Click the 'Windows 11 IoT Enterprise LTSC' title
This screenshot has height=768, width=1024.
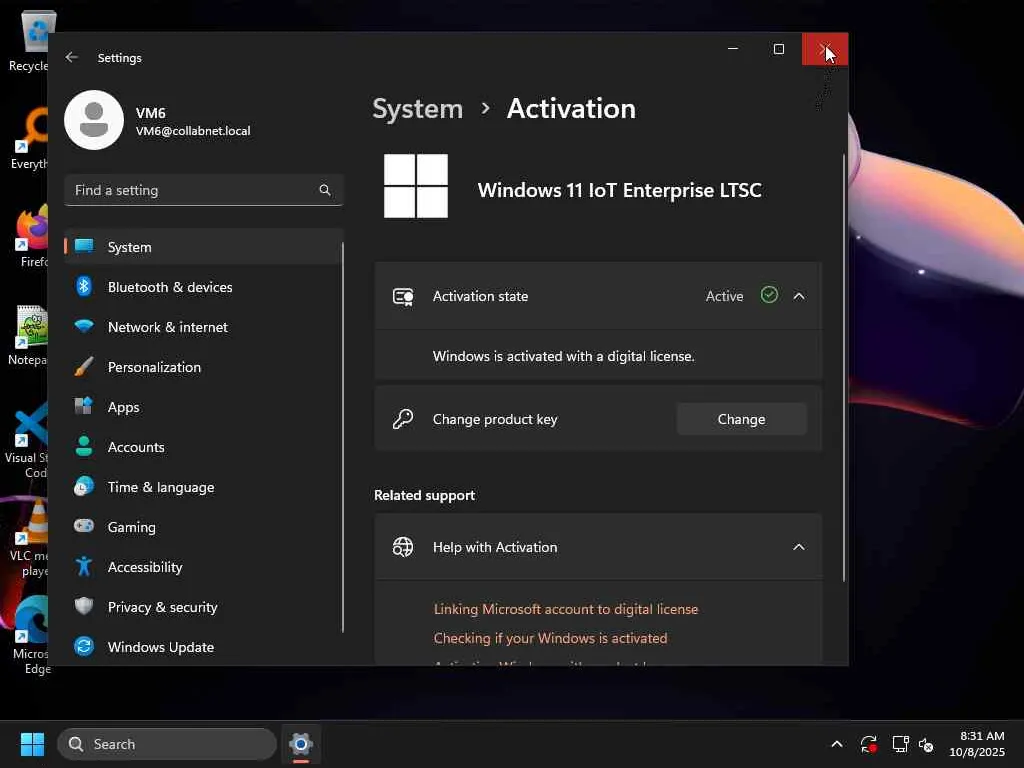point(619,190)
